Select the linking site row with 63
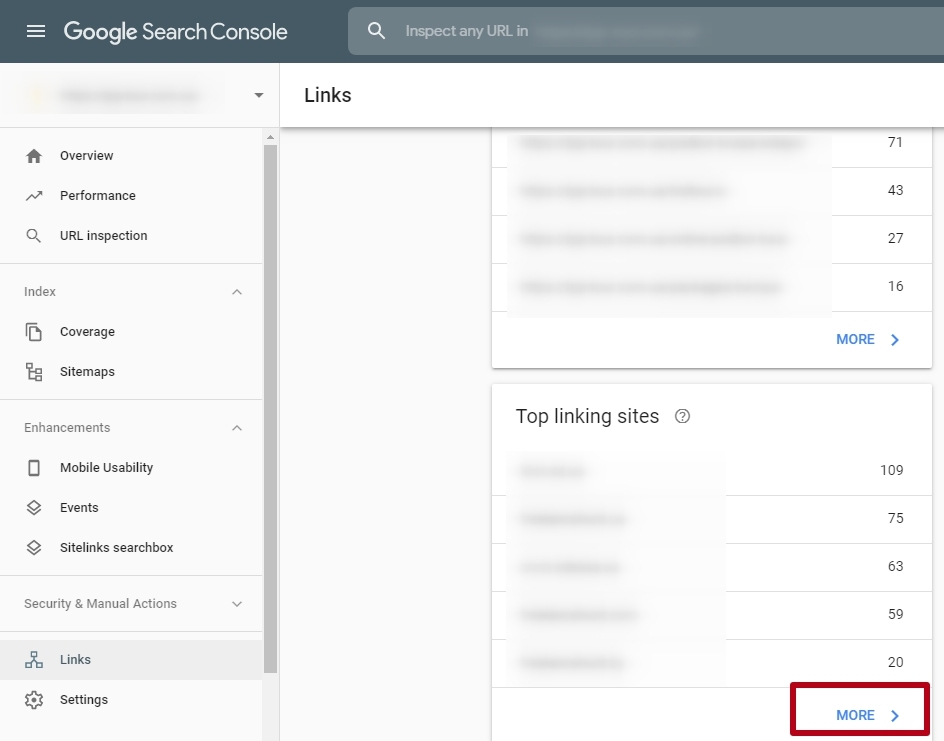Screen dimensions: 944x741 [712, 567]
